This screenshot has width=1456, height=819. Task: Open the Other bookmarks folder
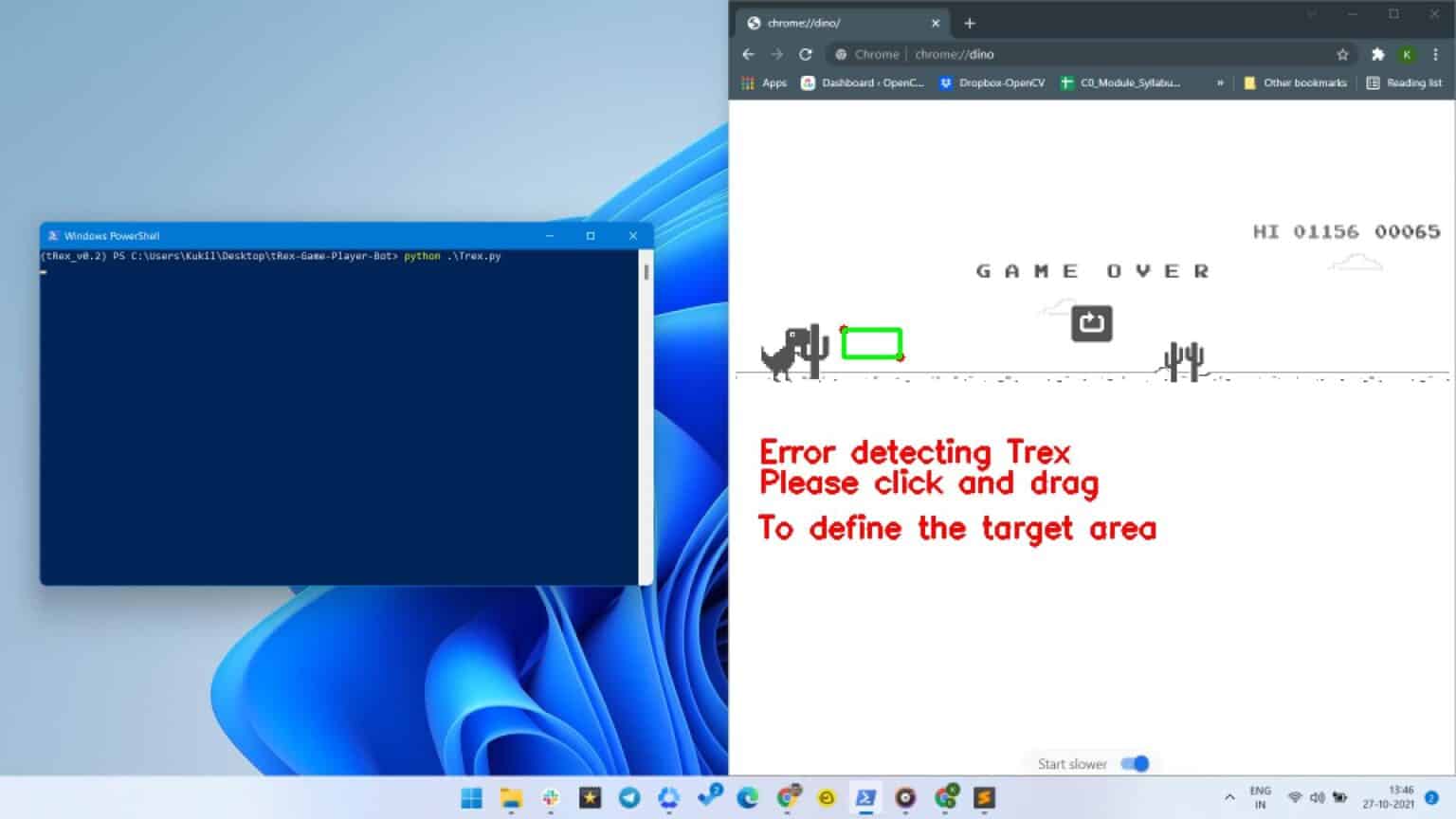coord(1295,83)
